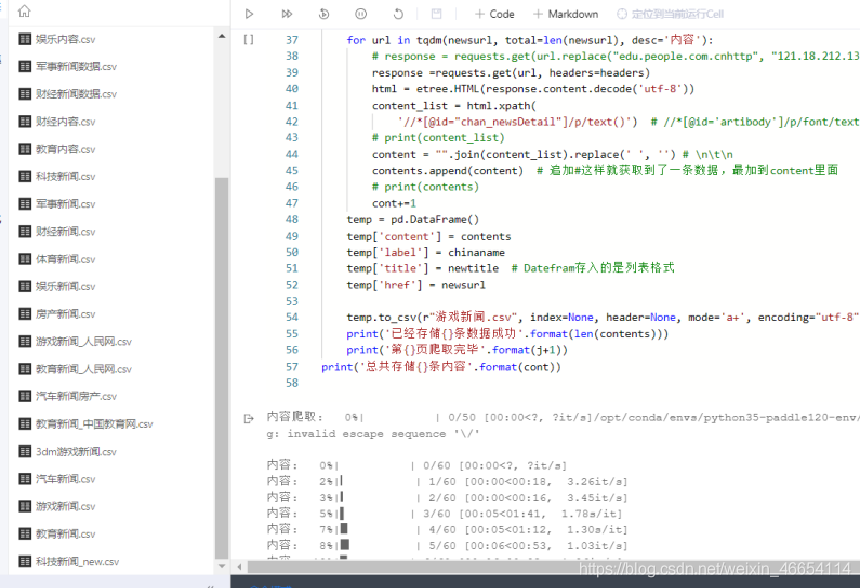Click the 5/60 progress output row
The height and width of the screenshot is (588, 861).
point(447,545)
